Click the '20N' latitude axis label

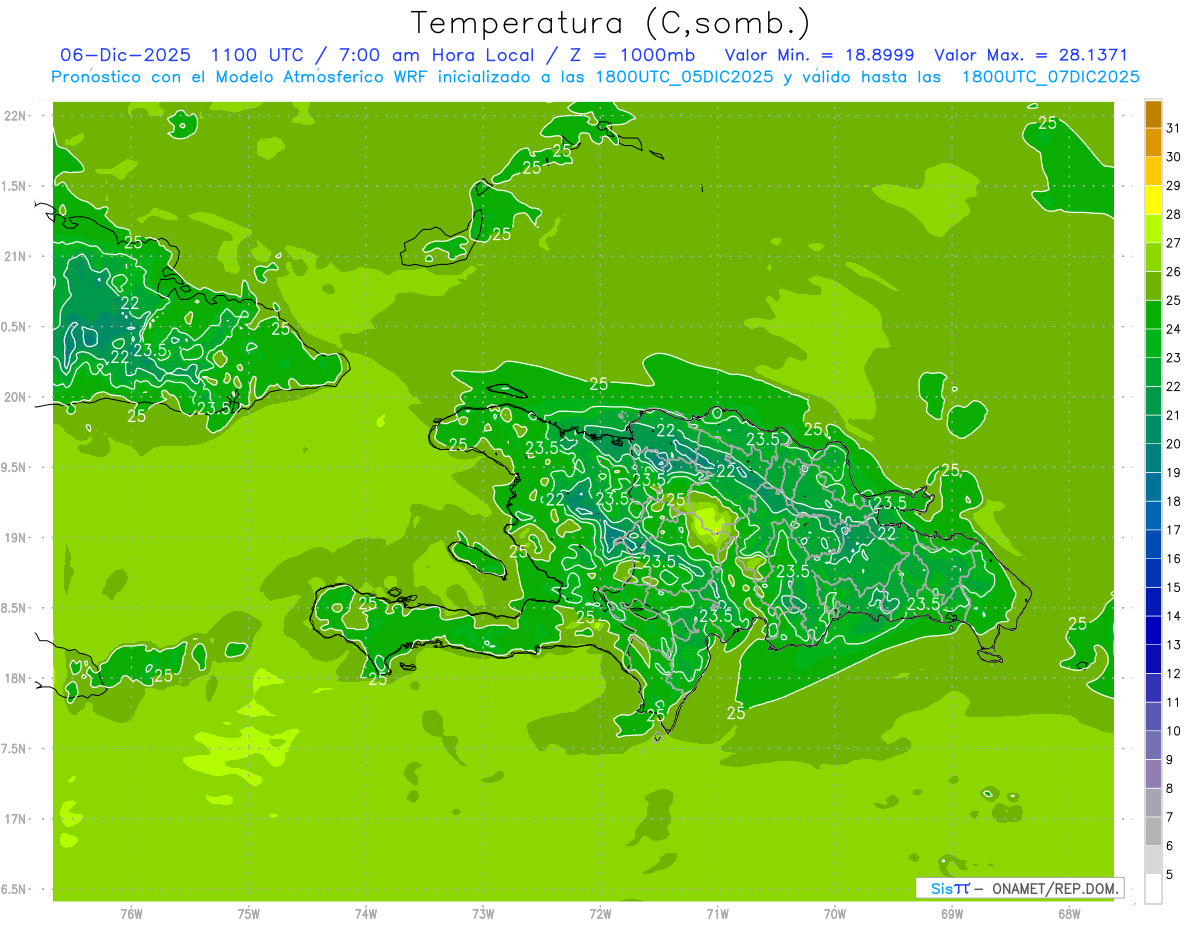pos(16,397)
